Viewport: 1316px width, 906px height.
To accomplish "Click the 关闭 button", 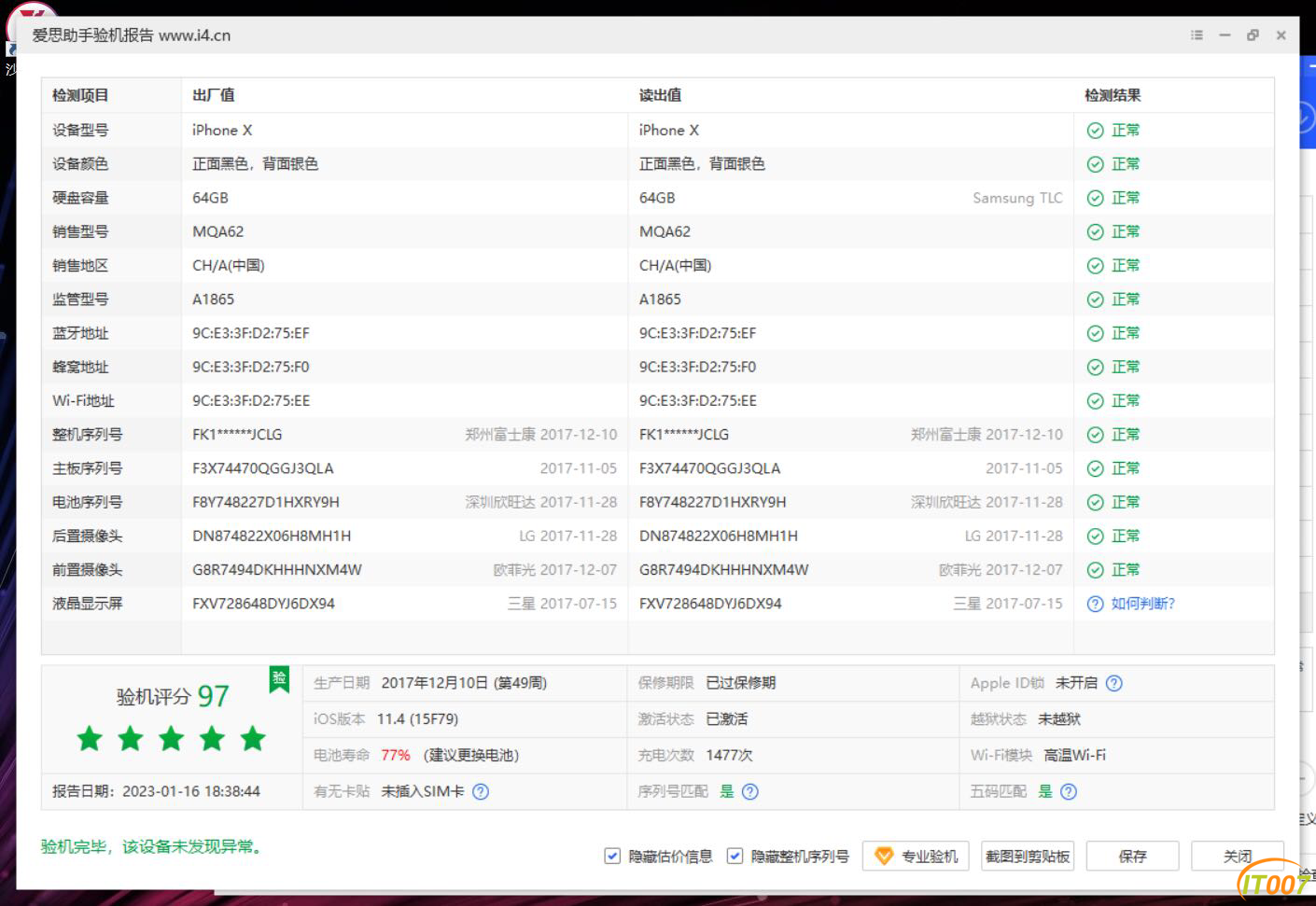I will [1238, 856].
